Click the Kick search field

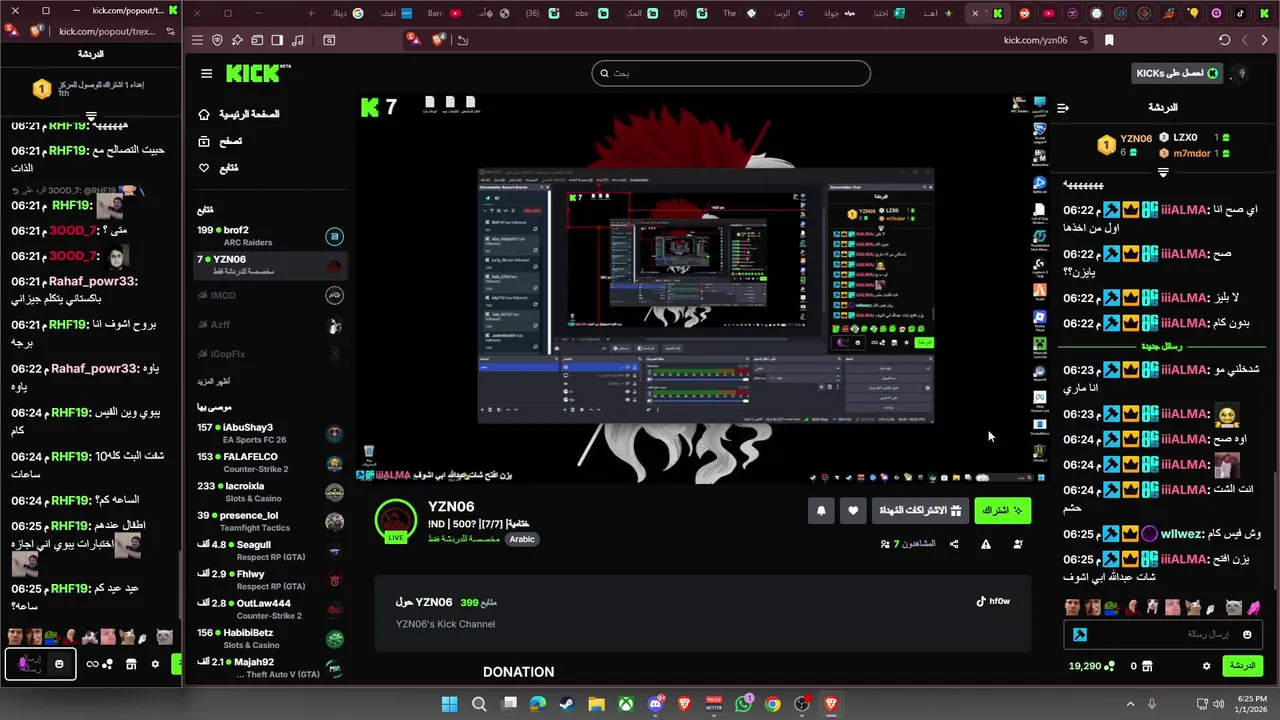731,73
